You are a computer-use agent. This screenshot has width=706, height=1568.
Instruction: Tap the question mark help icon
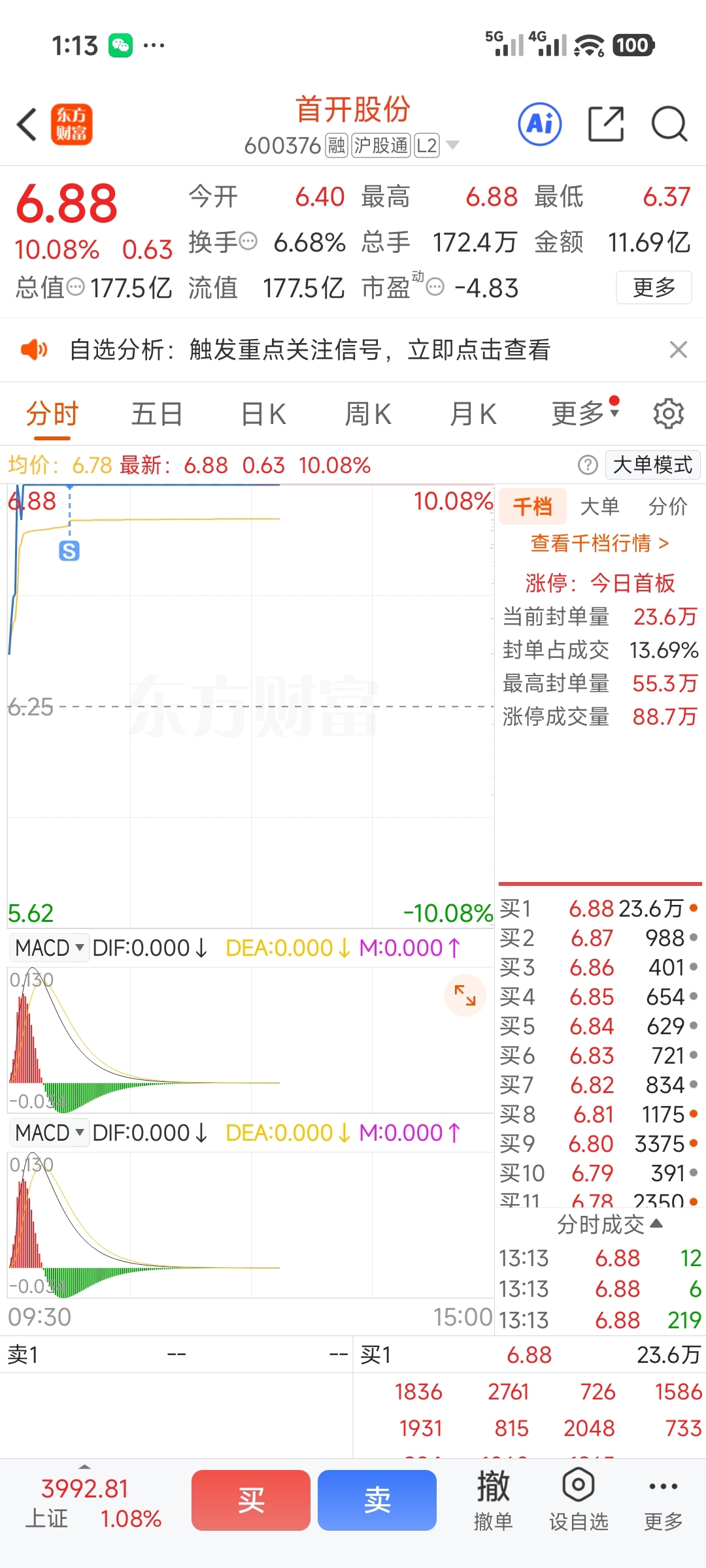588,465
